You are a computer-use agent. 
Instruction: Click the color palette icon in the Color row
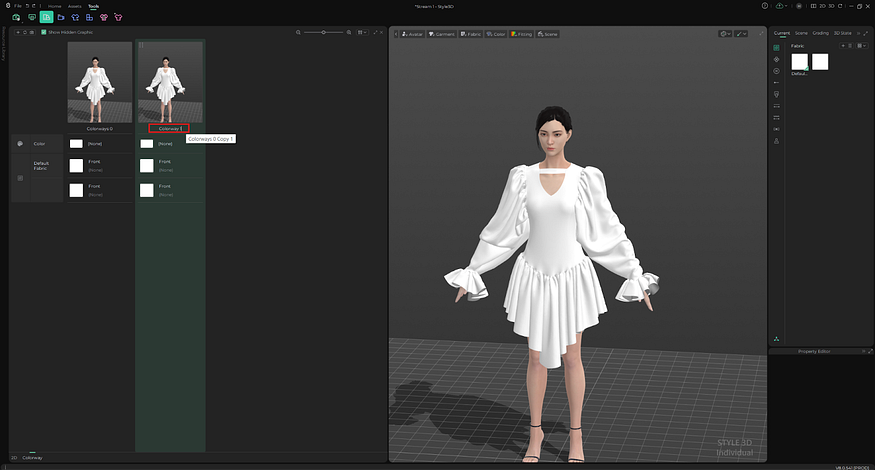point(21,143)
